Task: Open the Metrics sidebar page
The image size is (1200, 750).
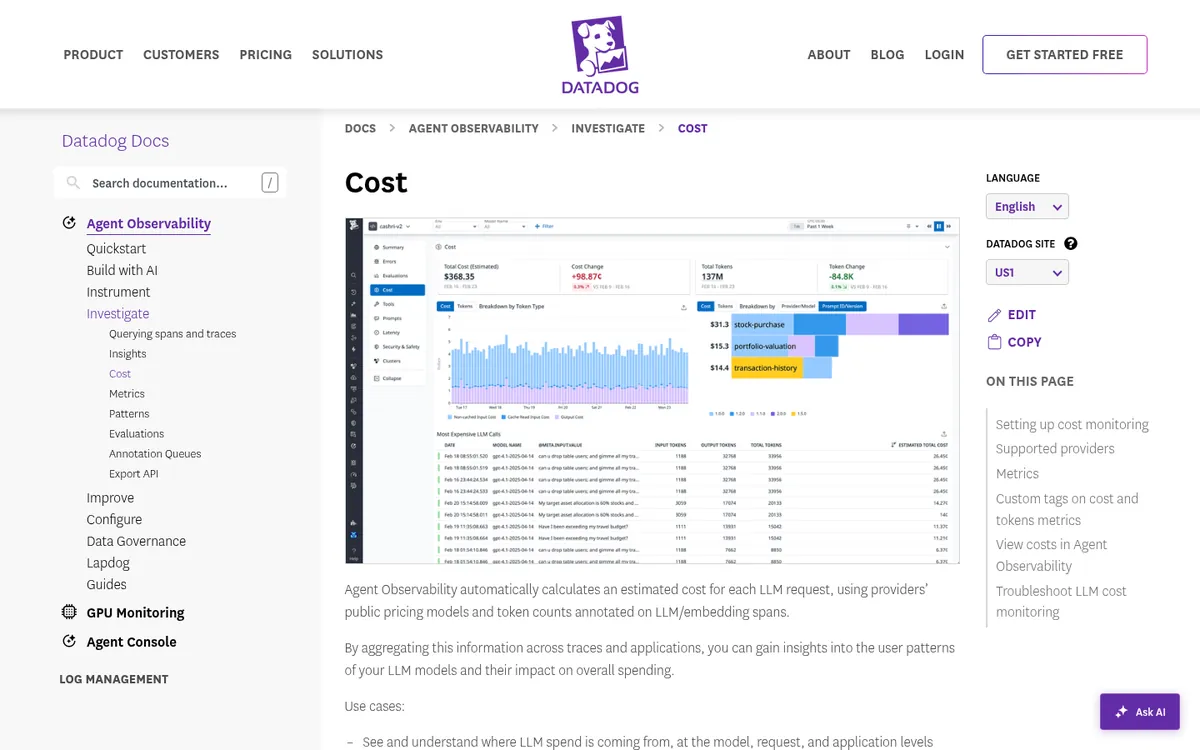Action: click(127, 394)
